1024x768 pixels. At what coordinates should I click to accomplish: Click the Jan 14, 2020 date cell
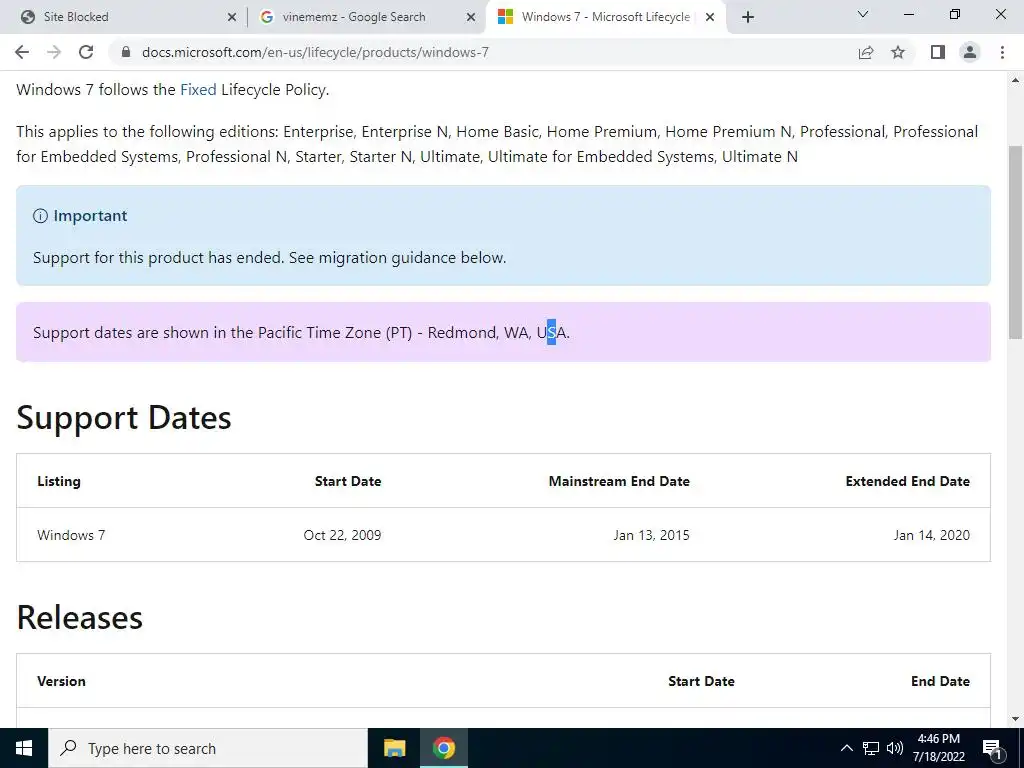pyautogui.click(x=932, y=535)
